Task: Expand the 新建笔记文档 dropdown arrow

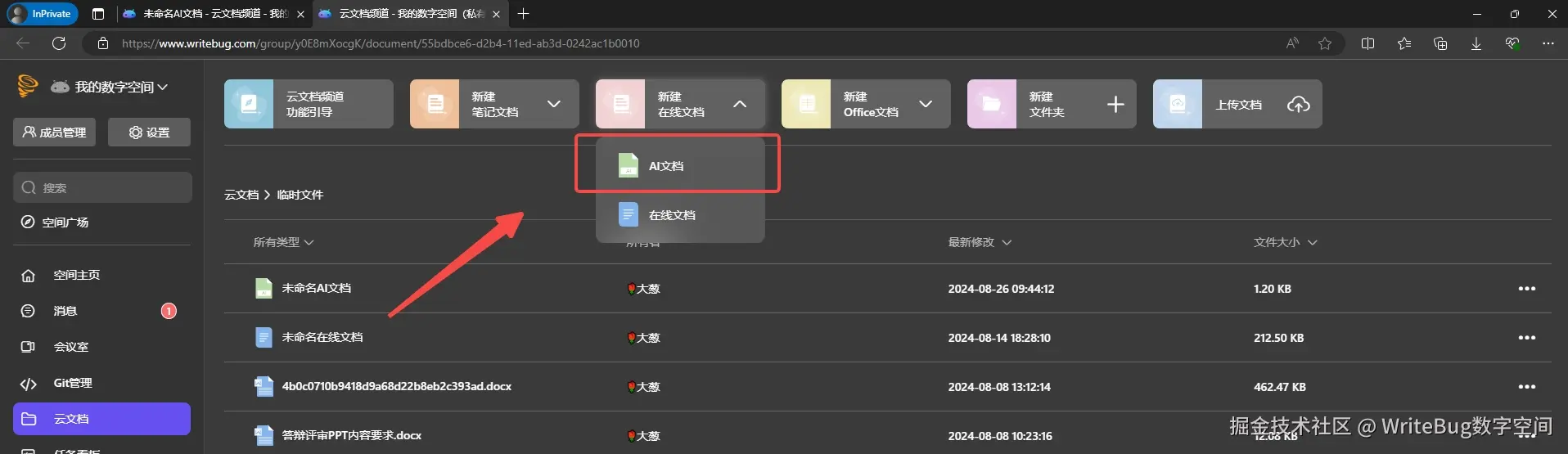Action: (x=554, y=104)
